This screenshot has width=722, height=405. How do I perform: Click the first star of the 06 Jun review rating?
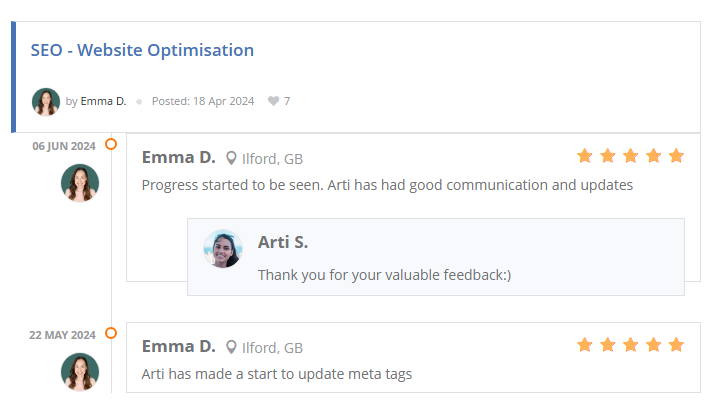(585, 156)
